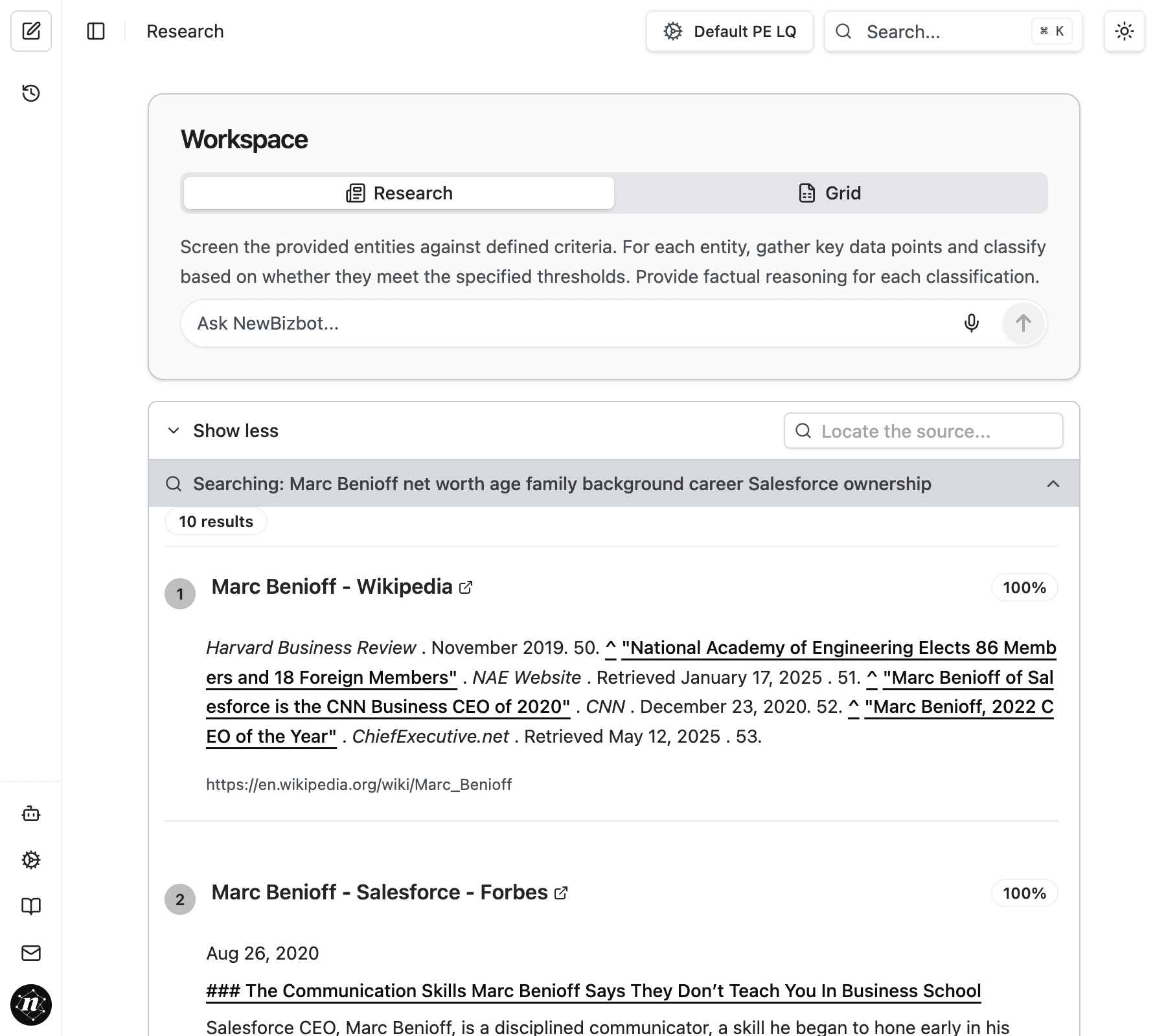Open settings via the gear icon
1166x1036 pixels.
pyautogui.click(x=30, y=861)
